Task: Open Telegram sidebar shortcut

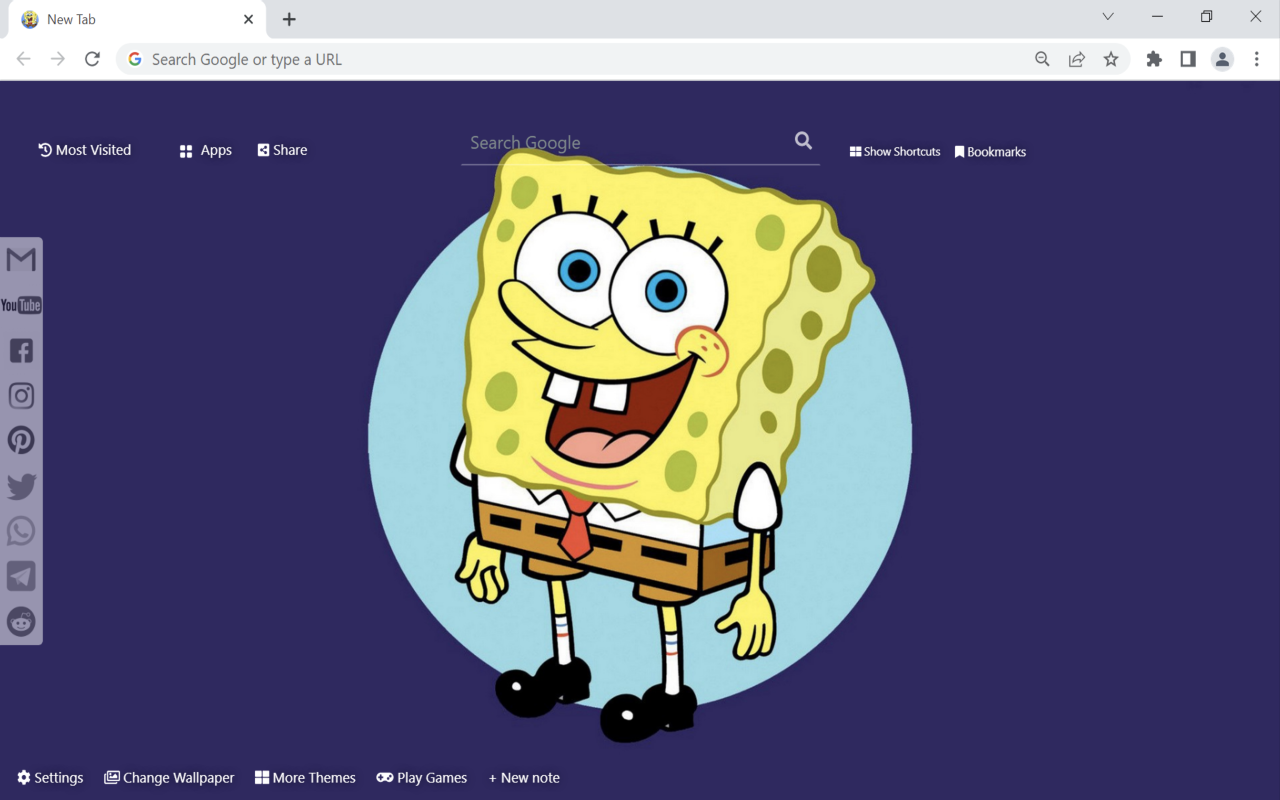Action: click(x=21, y=576)
